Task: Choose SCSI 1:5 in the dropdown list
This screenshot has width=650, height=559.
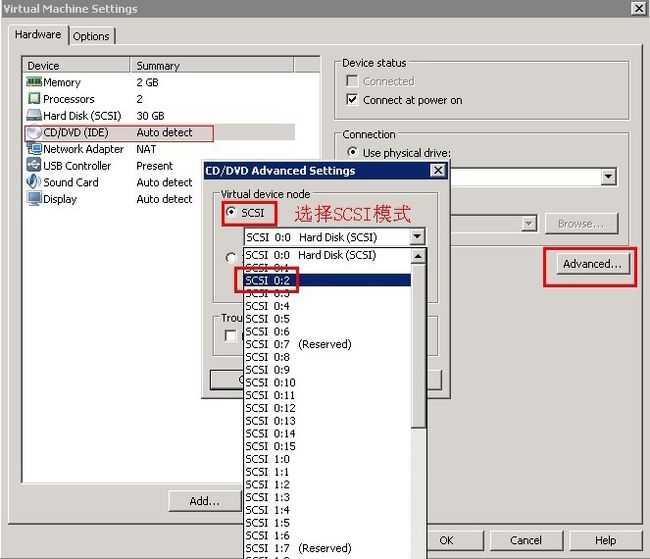Action: pyautogui.click(x=327, y=523)
